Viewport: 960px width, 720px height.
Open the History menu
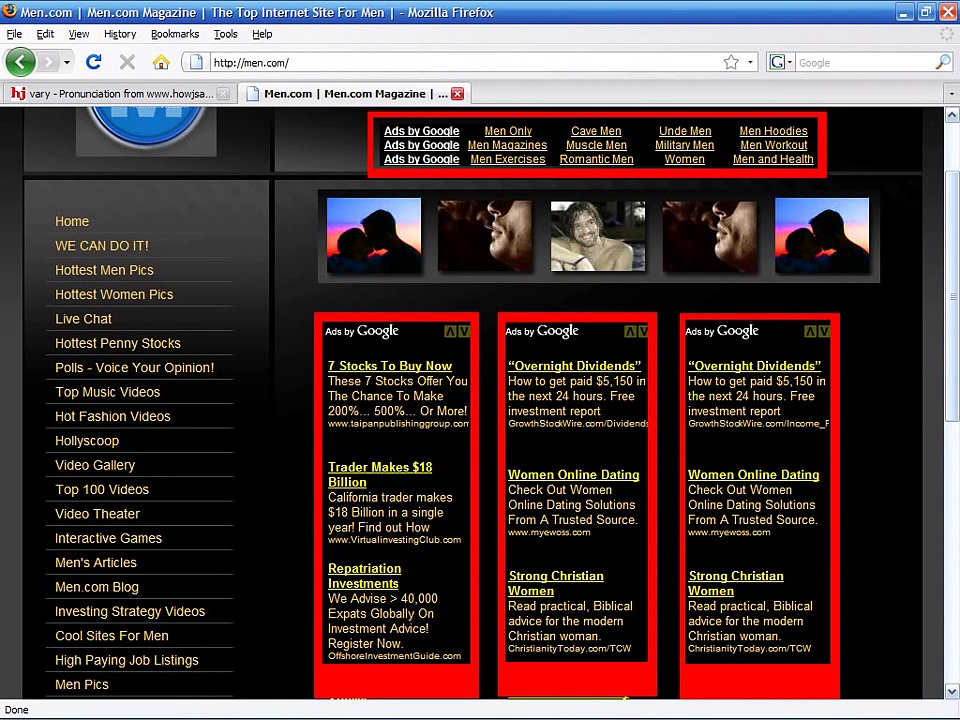tap(120, 34)
